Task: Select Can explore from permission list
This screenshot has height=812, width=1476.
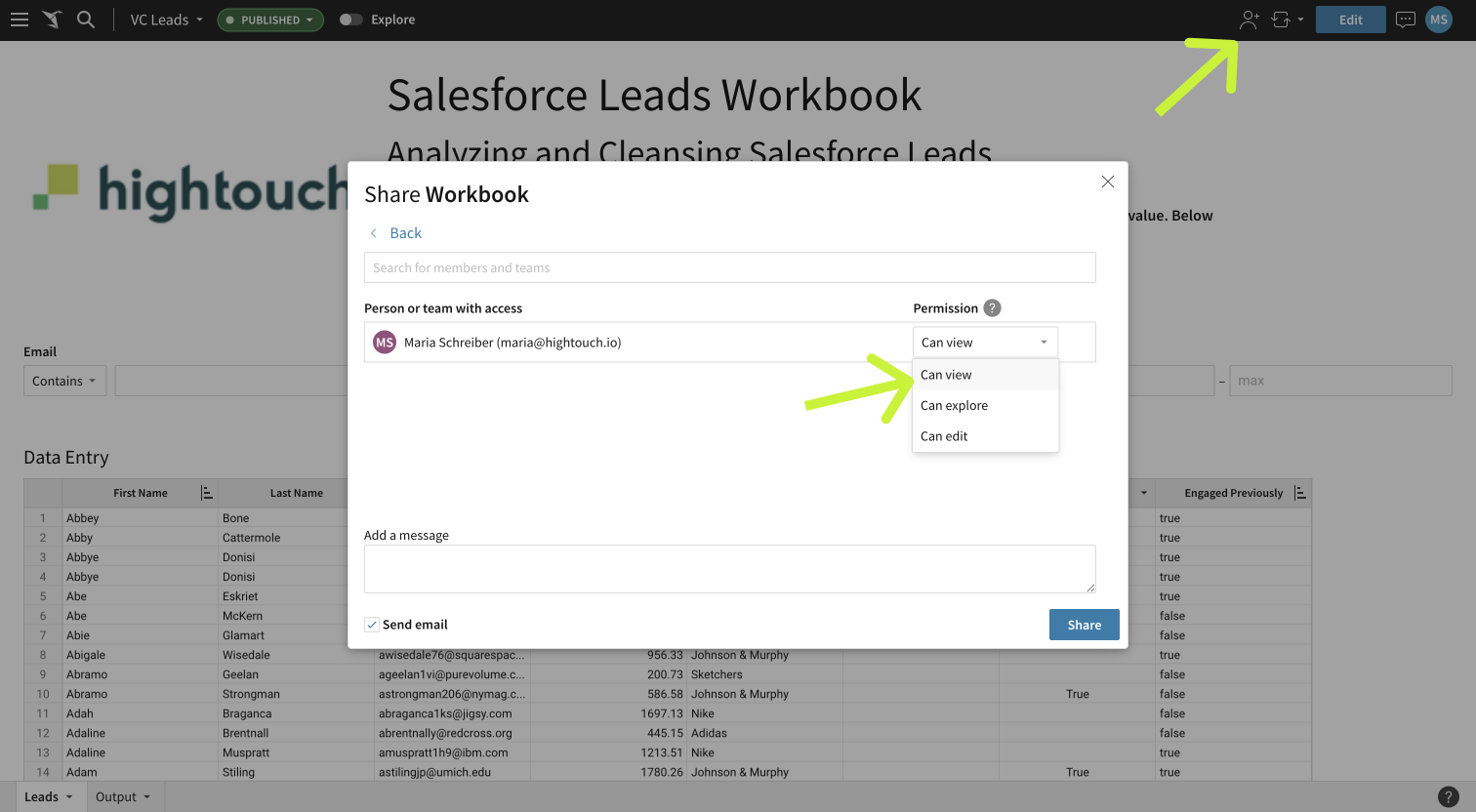Action: point(985,406)
